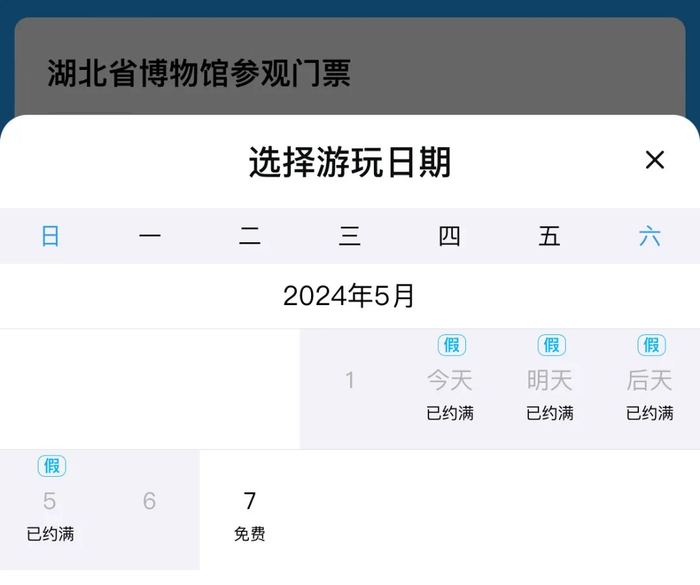Click the 三 weekday header
This screenshot has width=700, height=585.
click(350, 236)
